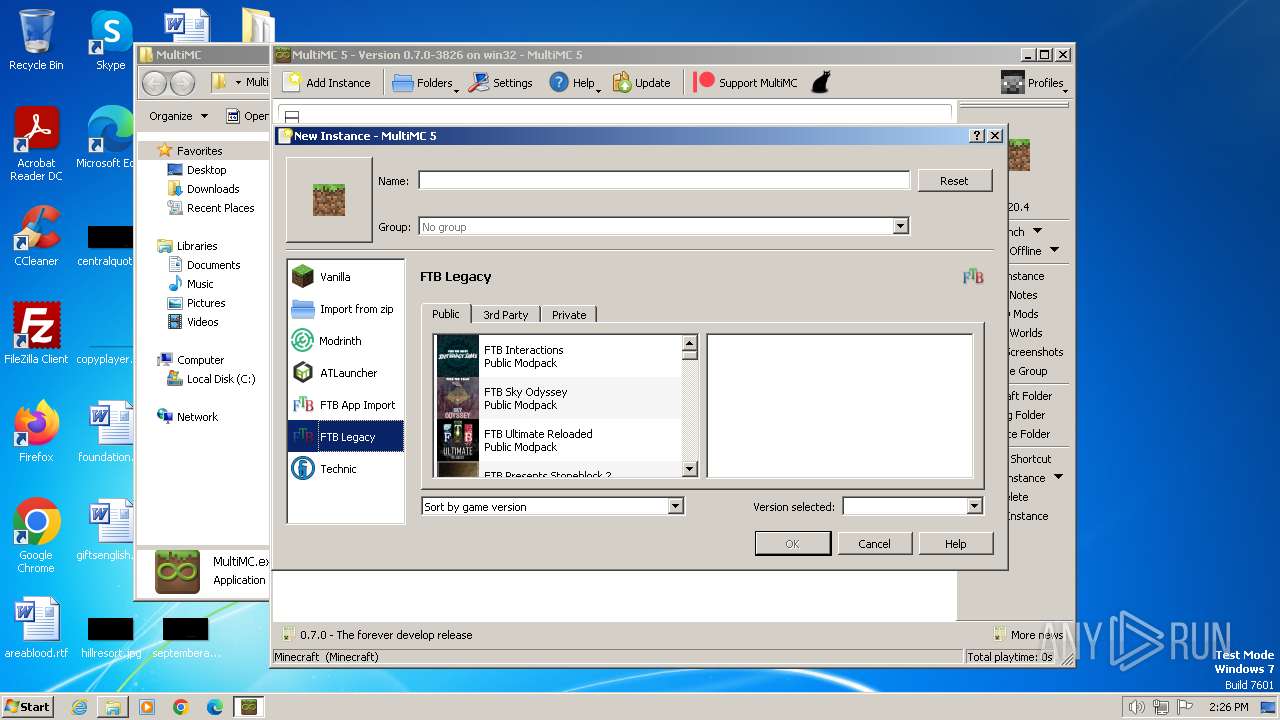Open Settings from MultiMC toolbar

tap(501, 83)
